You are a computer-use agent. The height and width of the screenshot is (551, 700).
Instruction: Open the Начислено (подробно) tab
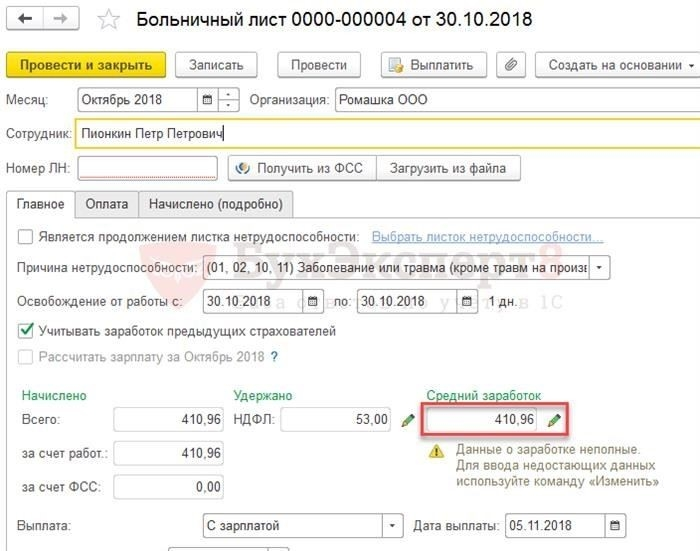click(x=216, y=204)
